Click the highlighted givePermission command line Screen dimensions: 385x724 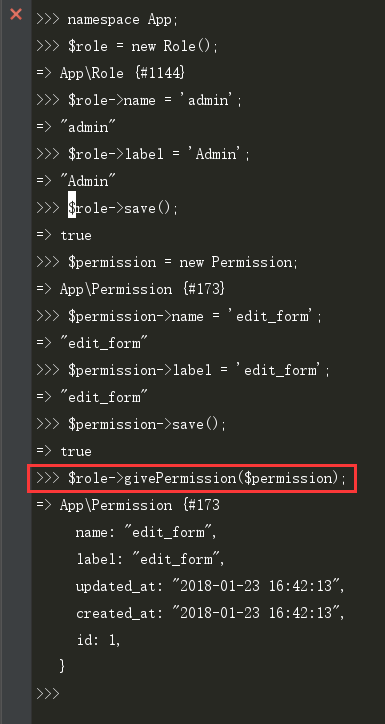point(192,479)
